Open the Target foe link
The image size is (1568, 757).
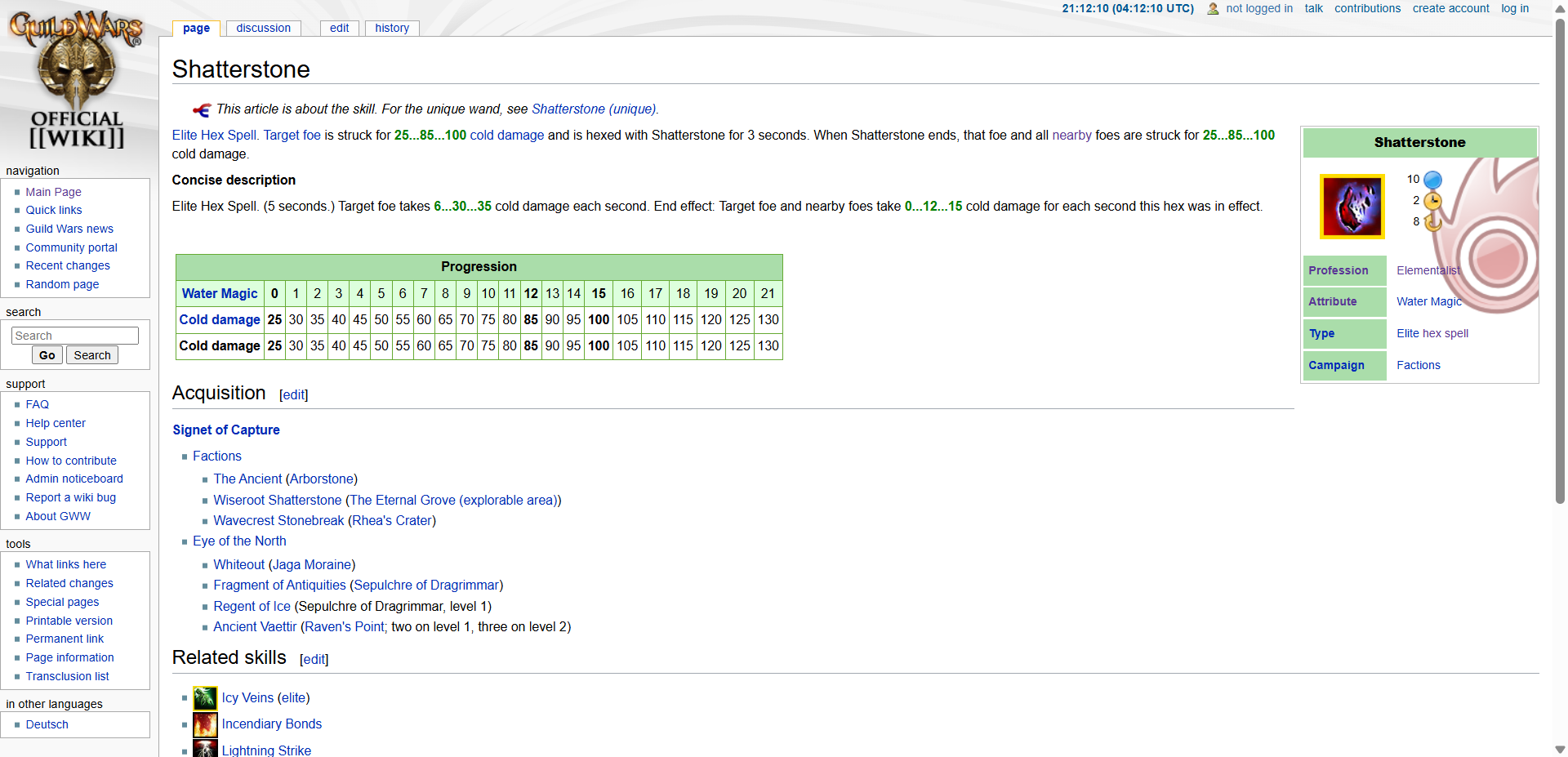[x=292, y=136]
